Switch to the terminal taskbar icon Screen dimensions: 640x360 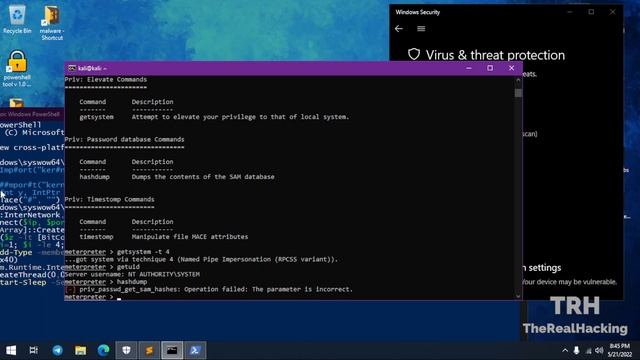172,350
